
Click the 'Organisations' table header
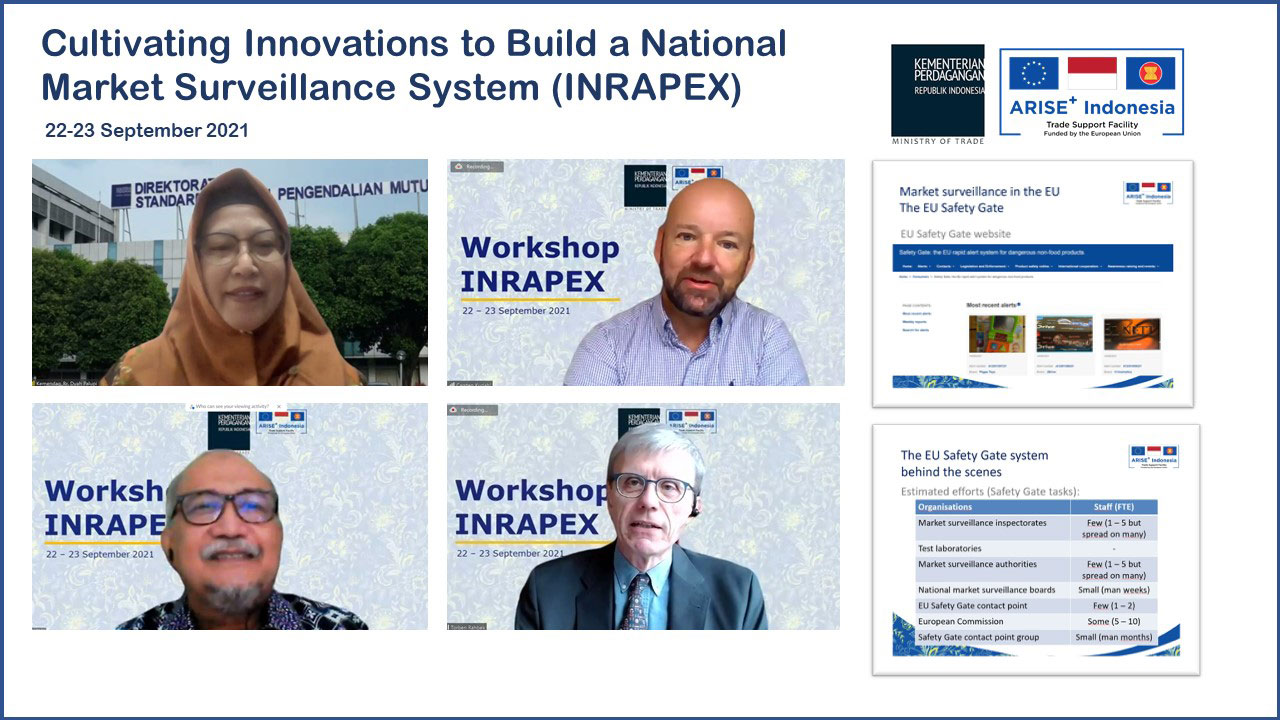tap(945, 507)
